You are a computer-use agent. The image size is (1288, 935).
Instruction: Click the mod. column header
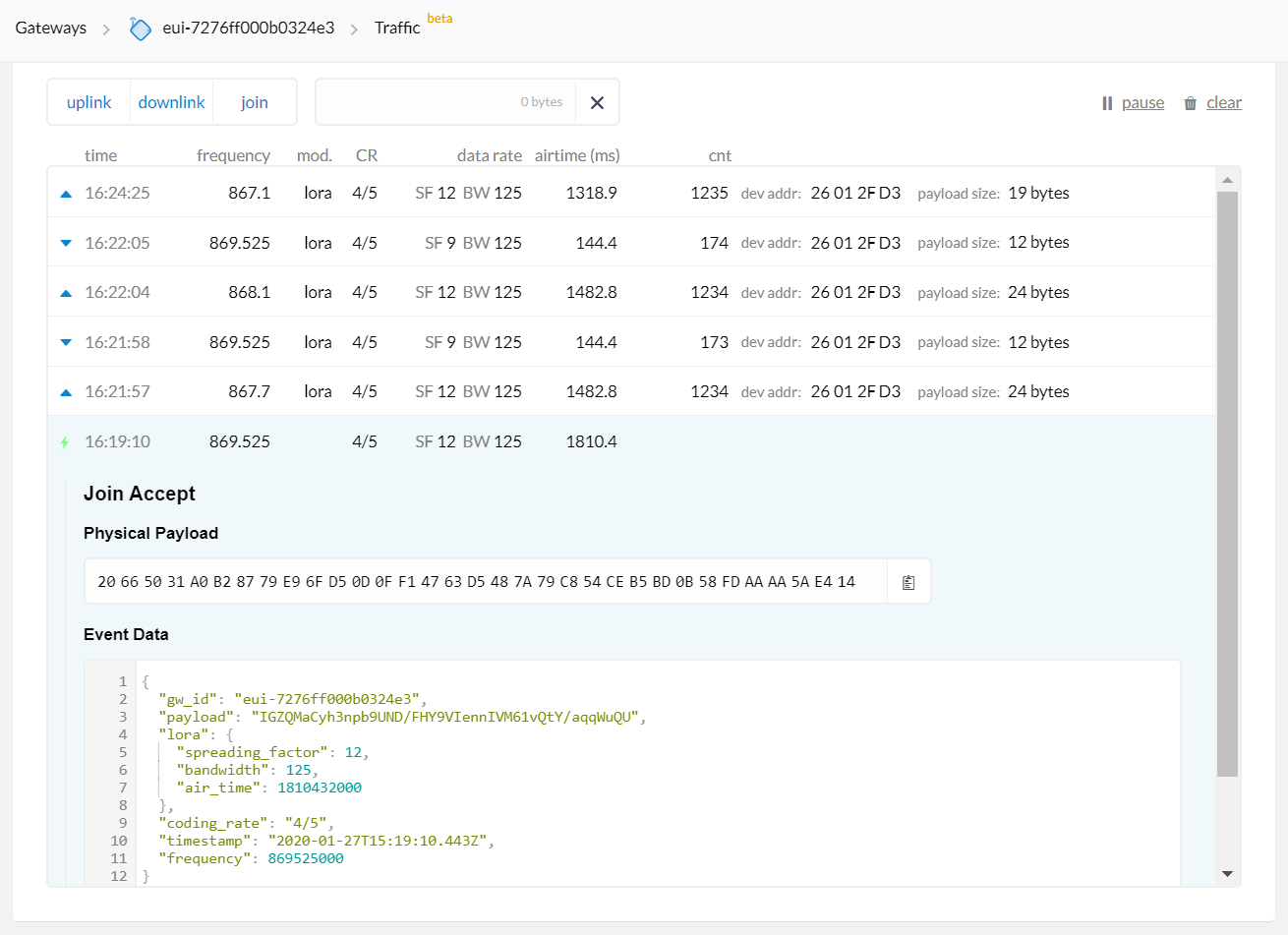pyautogui.click(x=315, y=155)
